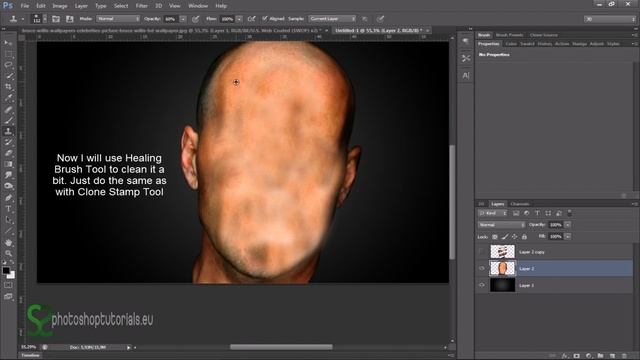Select the Line shape tool
The width and height of the screenshot is (640, 360).
click(8, 231)
